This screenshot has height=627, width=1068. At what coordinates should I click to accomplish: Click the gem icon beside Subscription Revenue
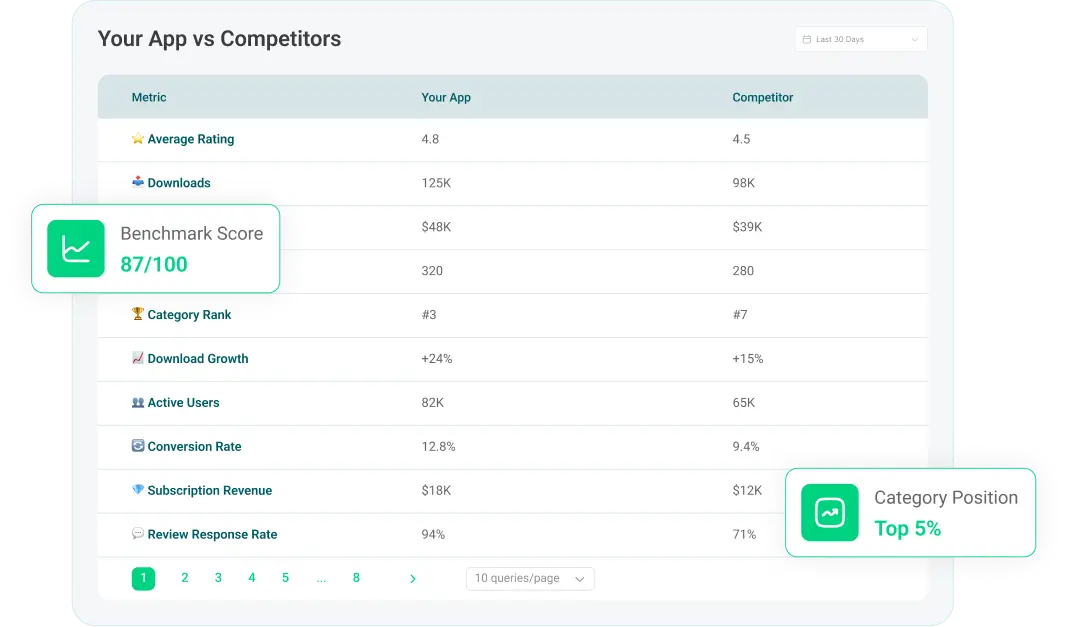[138, 489]
